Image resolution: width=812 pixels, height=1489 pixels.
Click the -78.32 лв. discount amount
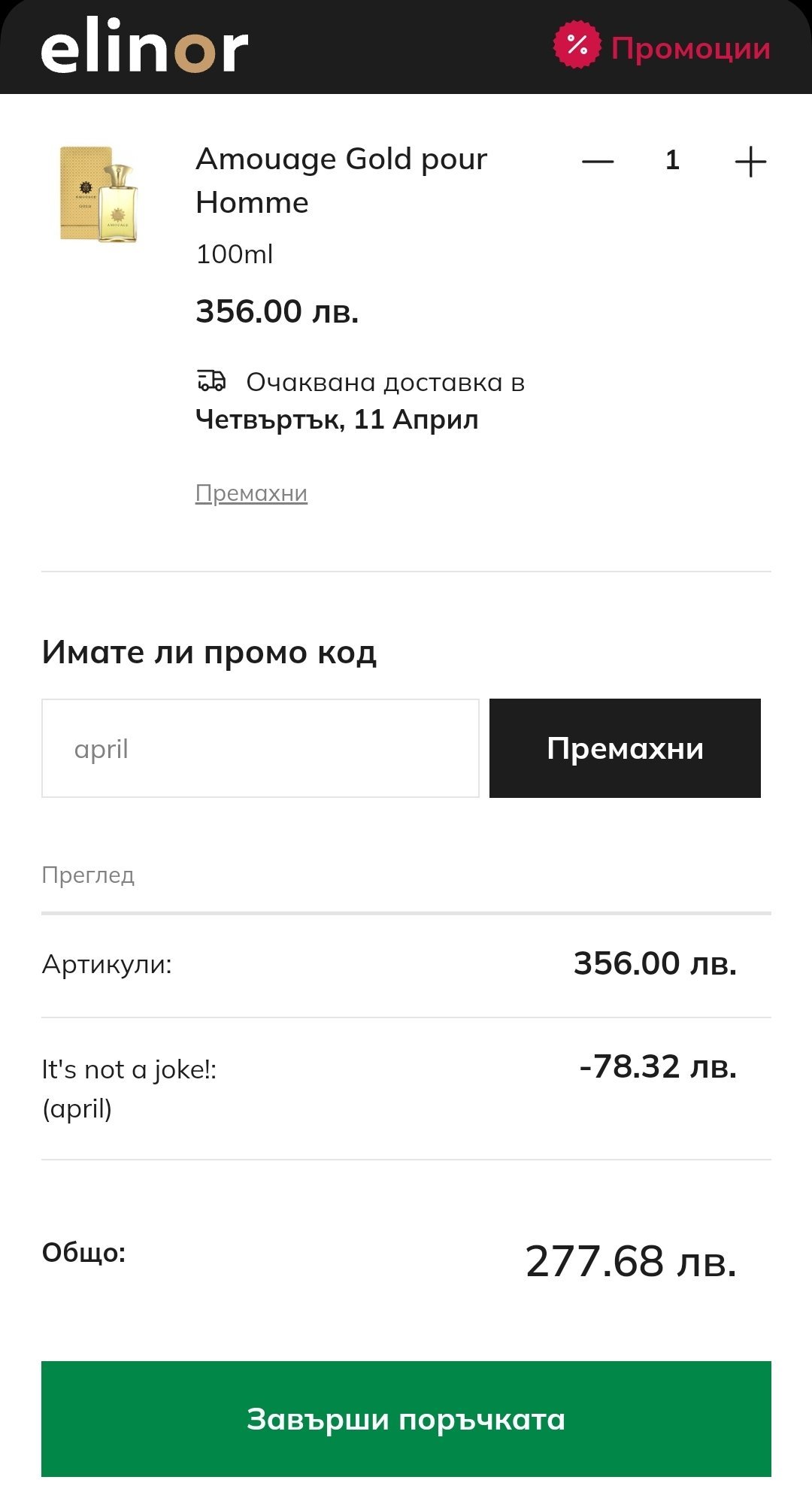658,1066
